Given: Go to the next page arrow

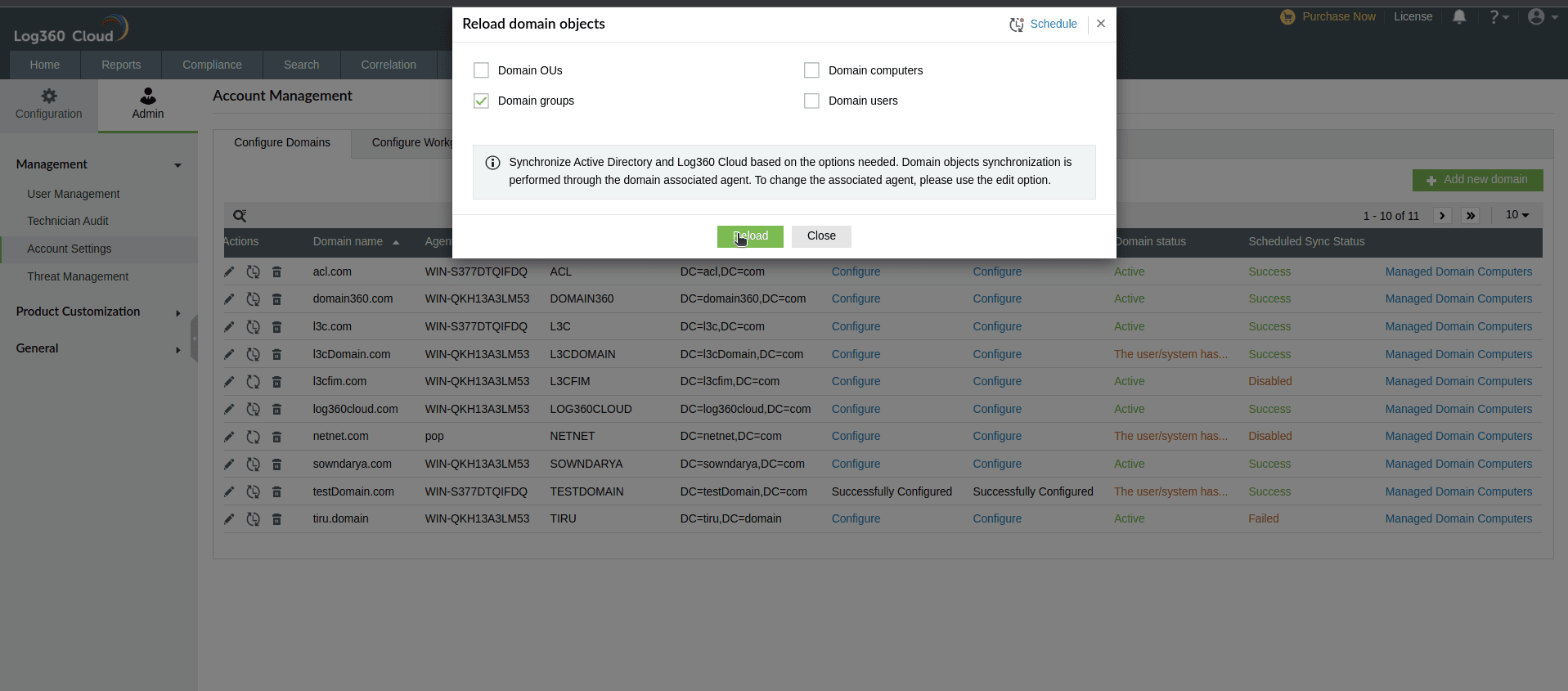Looking at the screenshot, I should 1442,216.
